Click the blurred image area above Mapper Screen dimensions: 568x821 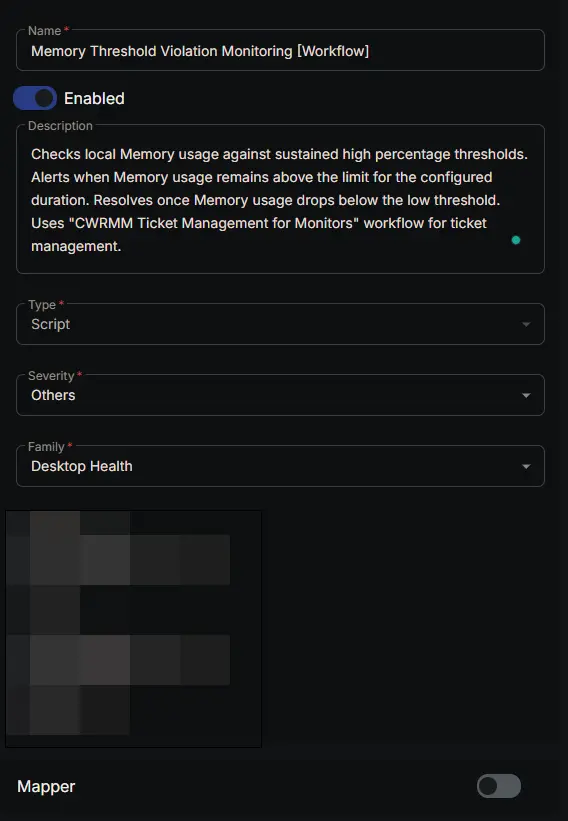[x=133, y=629]
